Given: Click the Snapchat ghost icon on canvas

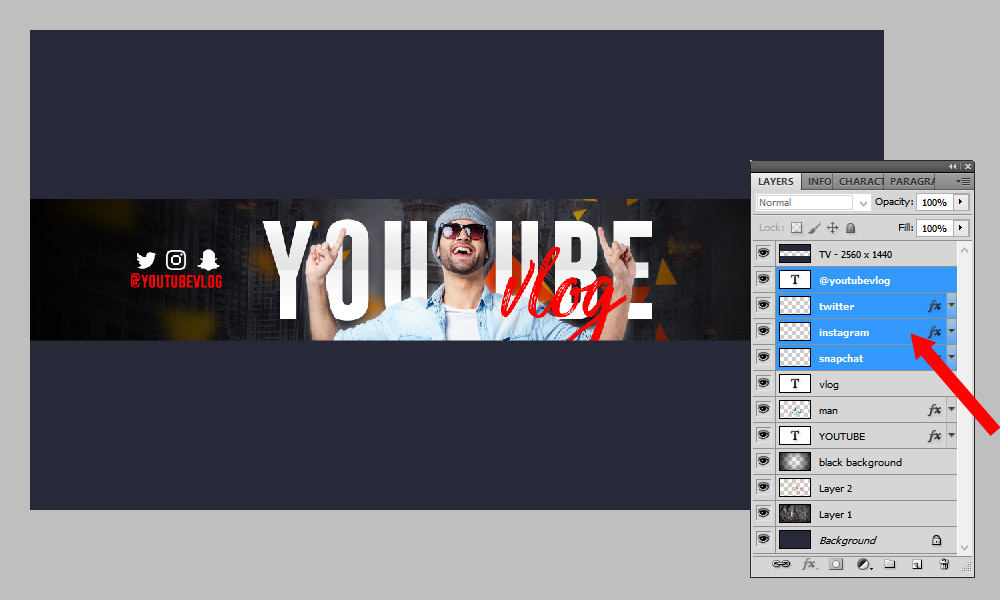Looking at the screenshot, I should [x=208, y=260].
